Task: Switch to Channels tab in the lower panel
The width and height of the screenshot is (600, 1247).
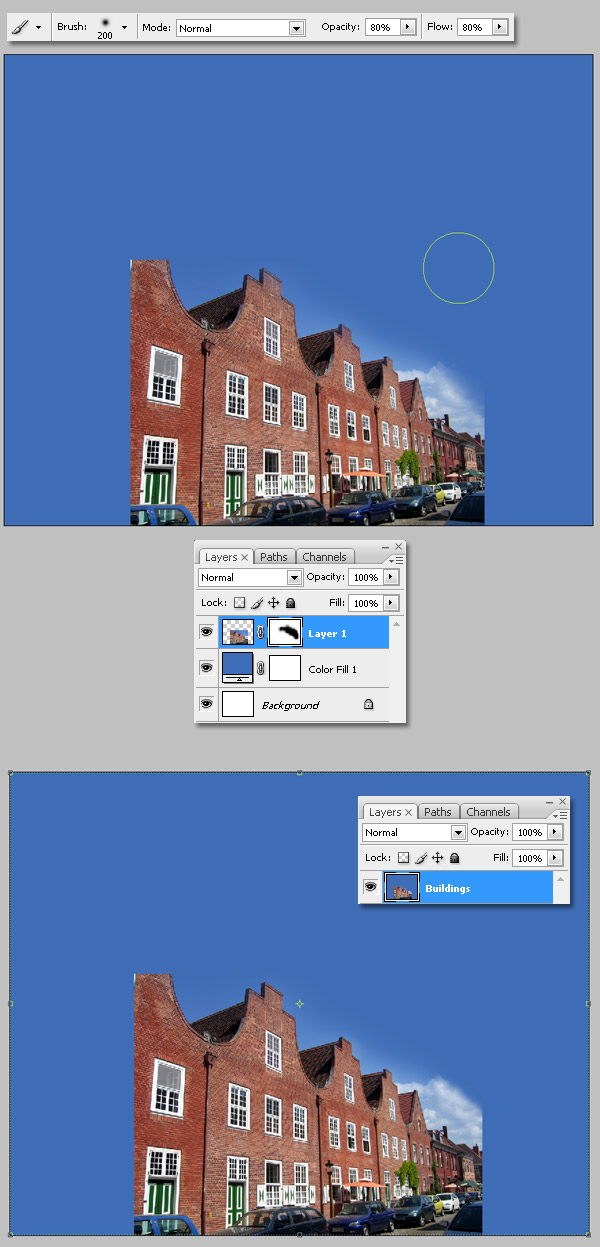Action: [488, 812]
